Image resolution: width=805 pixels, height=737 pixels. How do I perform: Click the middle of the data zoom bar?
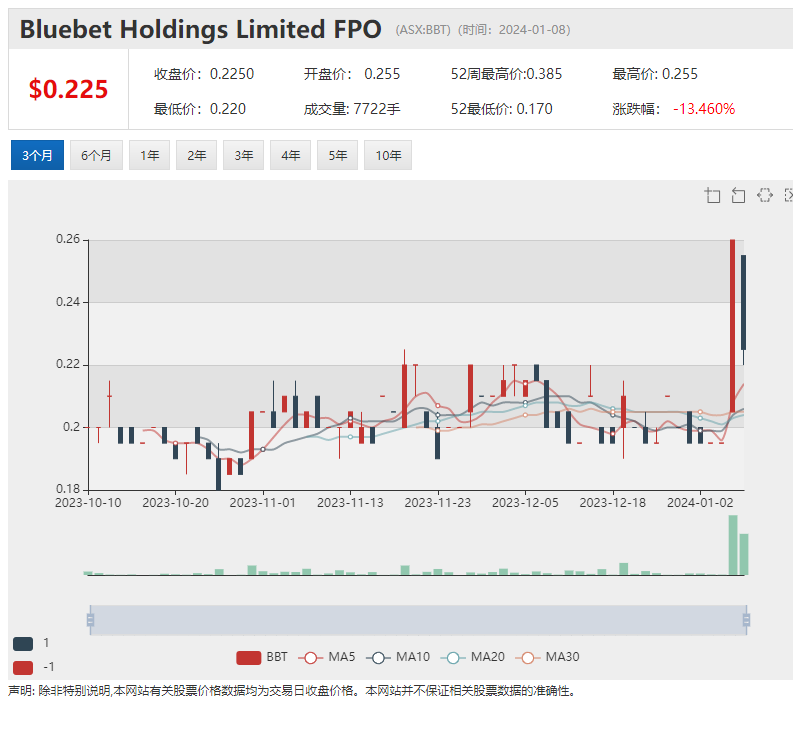(418, 620)
